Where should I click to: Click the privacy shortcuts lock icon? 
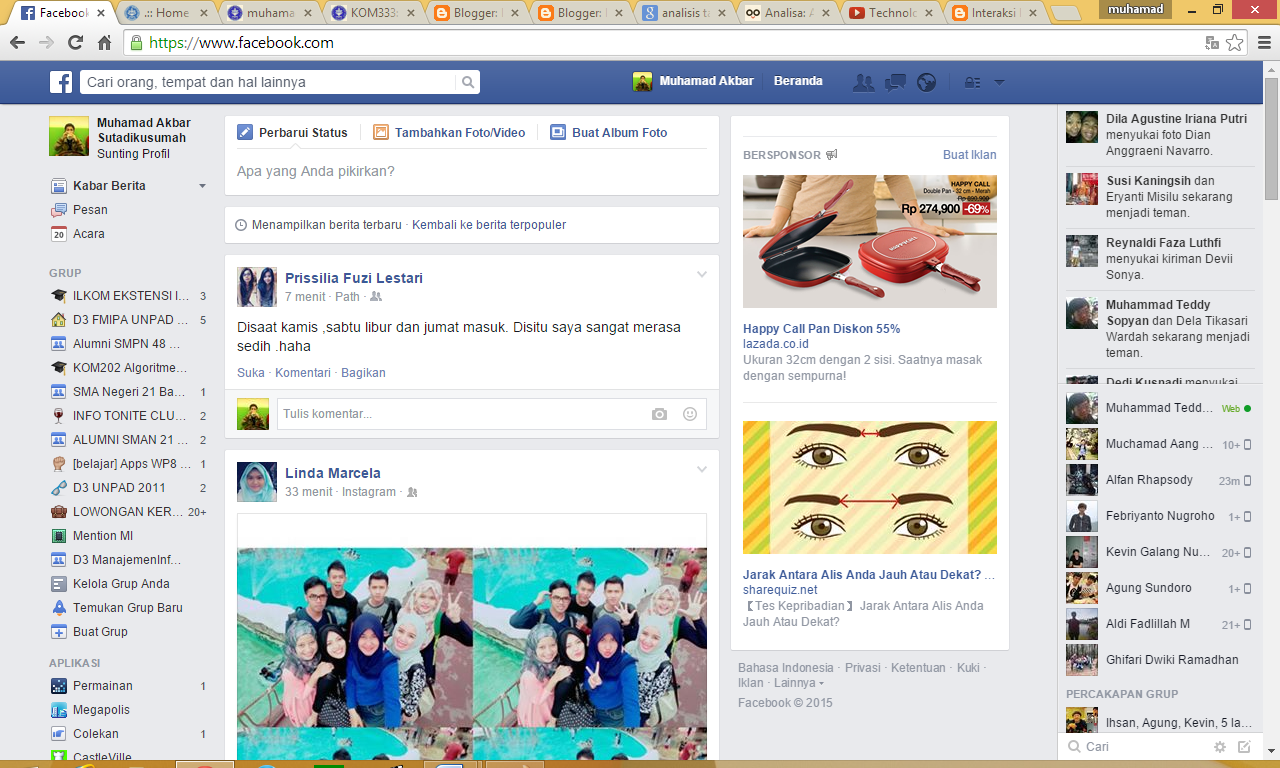tap(975, 81)
